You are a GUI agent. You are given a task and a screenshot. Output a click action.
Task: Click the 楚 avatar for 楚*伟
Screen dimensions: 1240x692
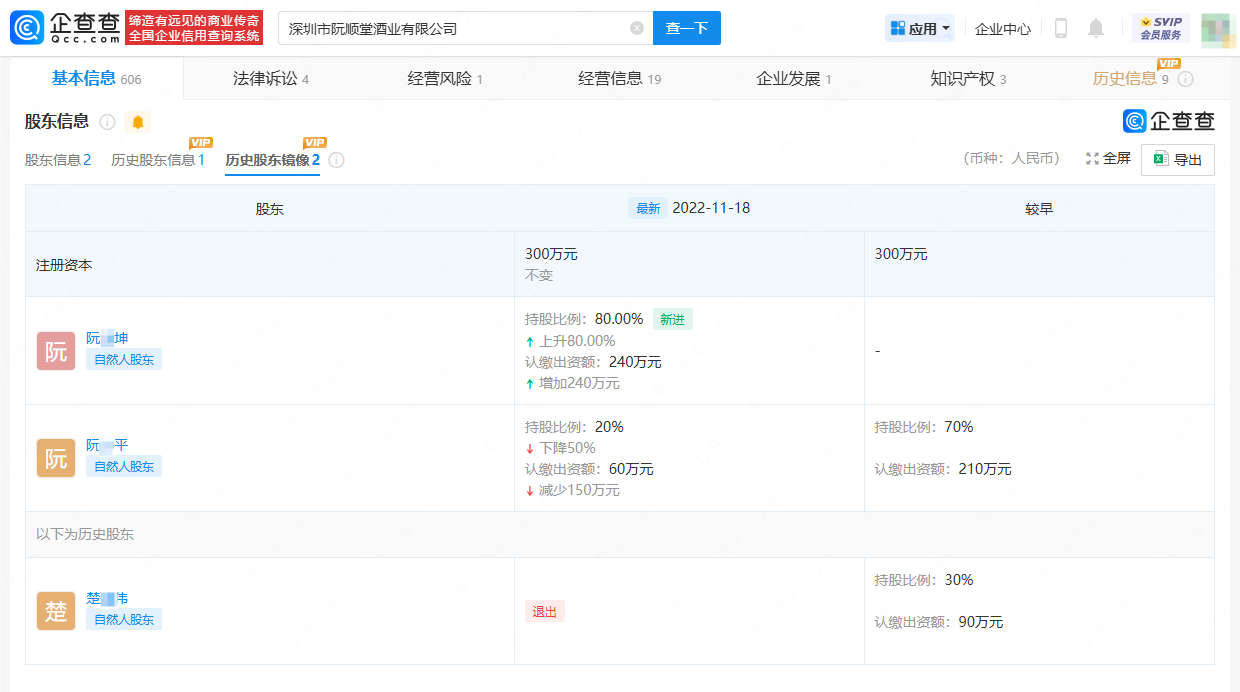[56, 611]
